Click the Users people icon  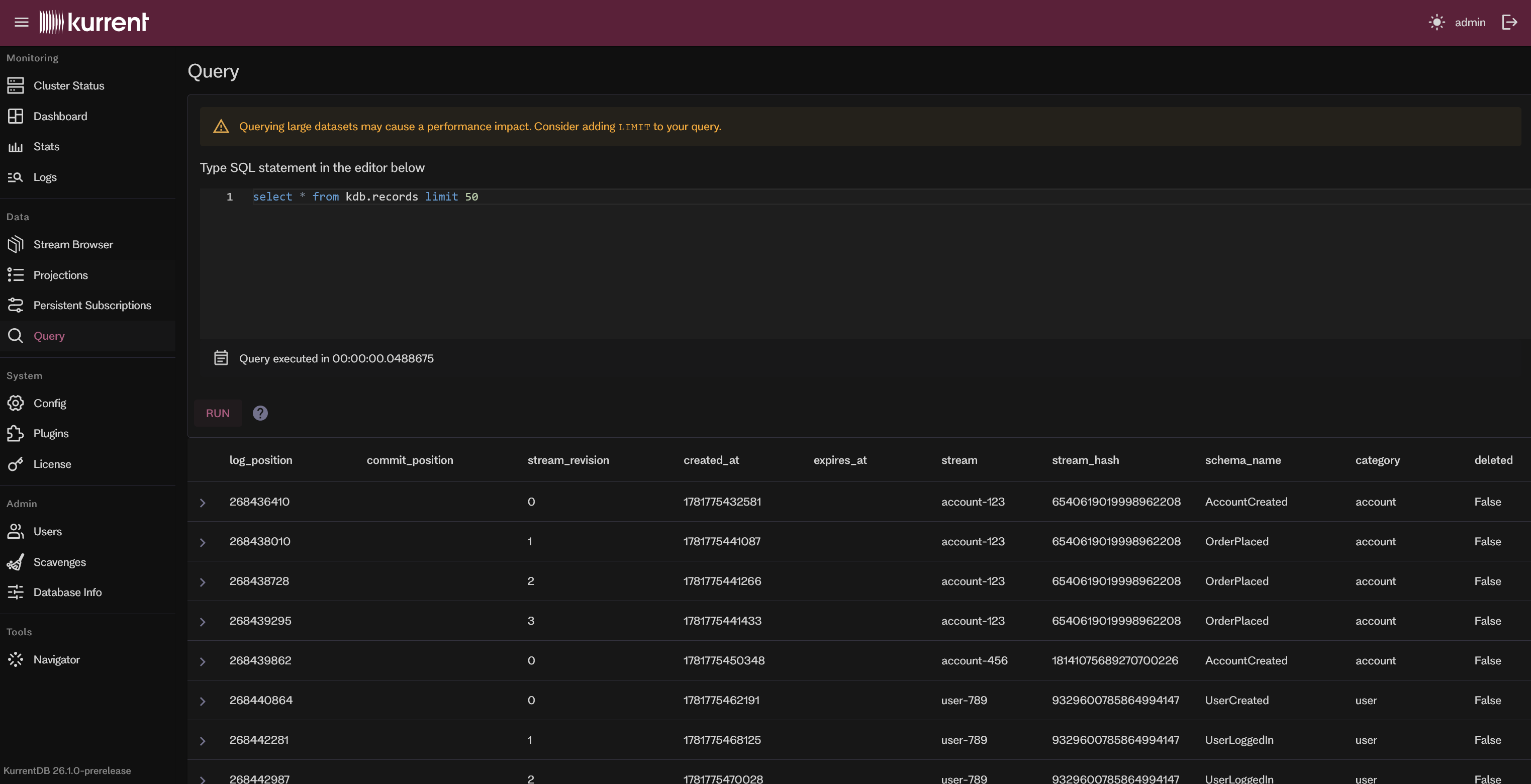point(16,531)
